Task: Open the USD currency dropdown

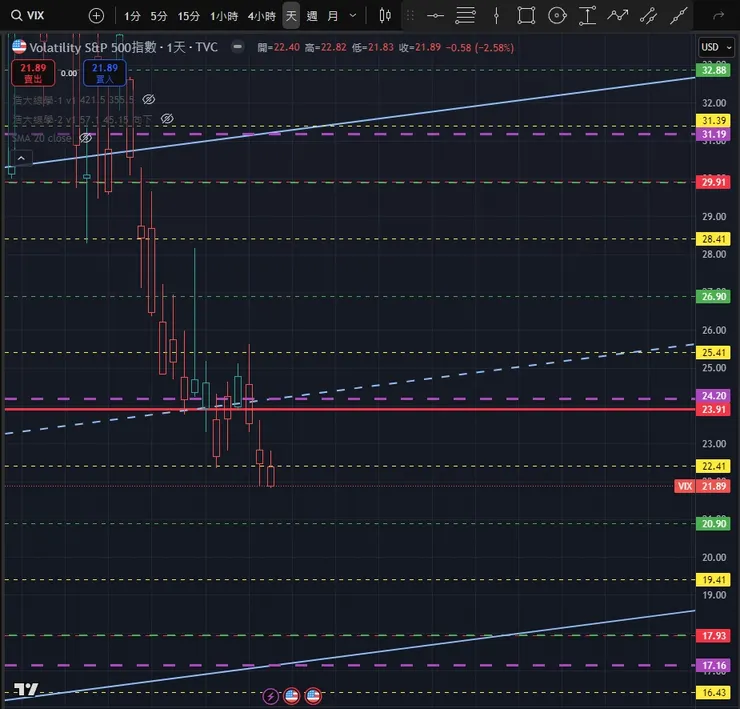Action: tap(716, 47)
